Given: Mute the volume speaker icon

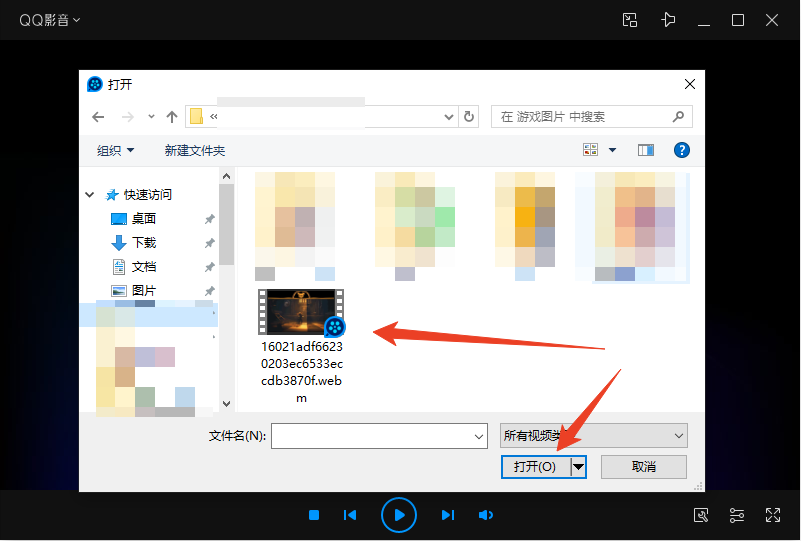Looking at the screenshot, I should 486,515.
